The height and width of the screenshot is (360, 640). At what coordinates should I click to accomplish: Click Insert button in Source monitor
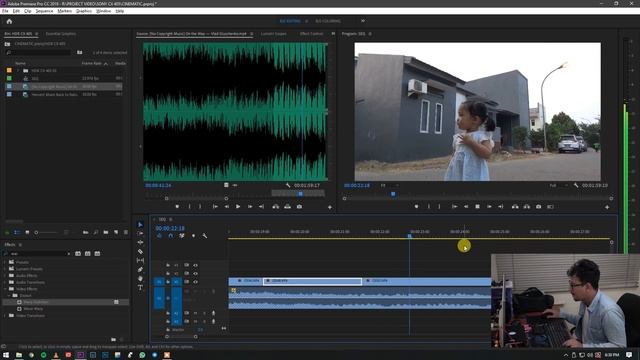(276, 207)
